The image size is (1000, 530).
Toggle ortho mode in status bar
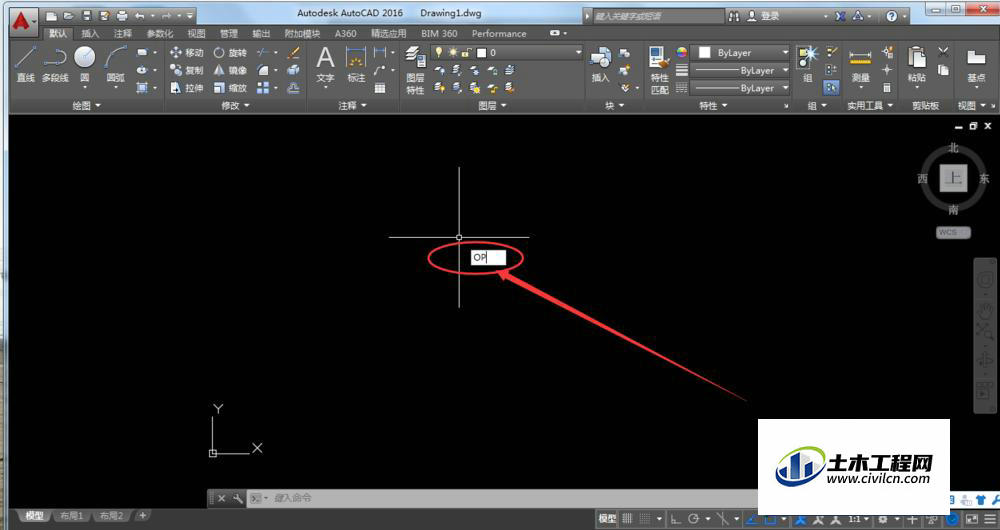(x=676, y=519)
